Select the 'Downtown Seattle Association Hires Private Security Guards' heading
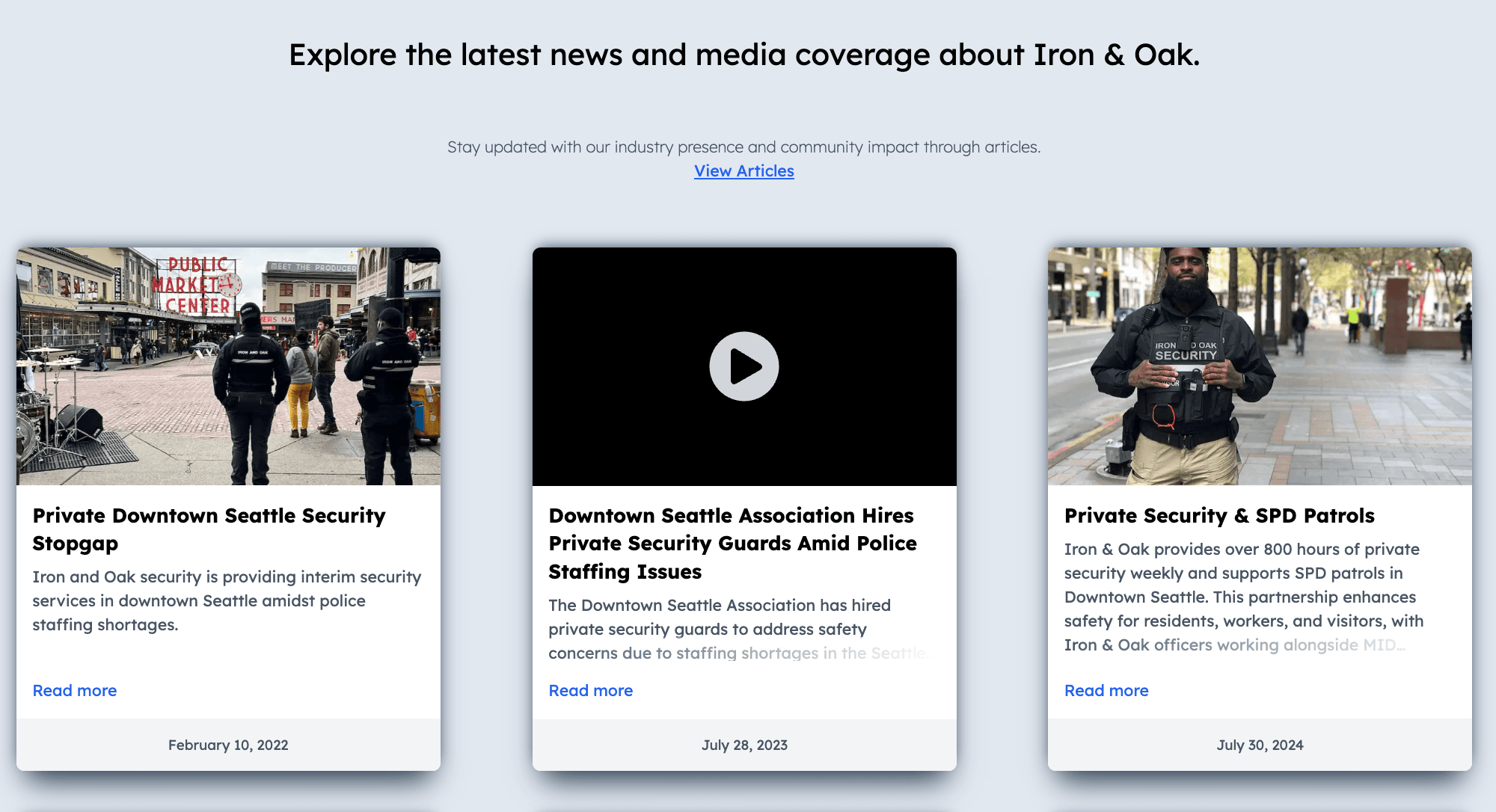This screenshot has height=812, width=1496. [733, 544]
